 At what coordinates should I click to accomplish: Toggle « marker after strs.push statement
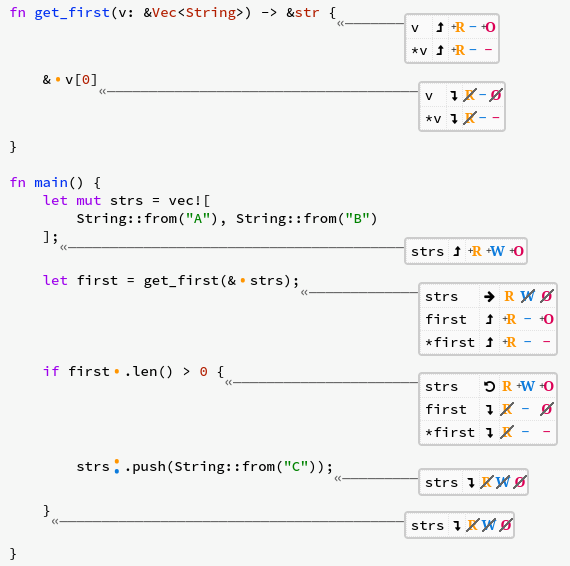click(338, 478)
